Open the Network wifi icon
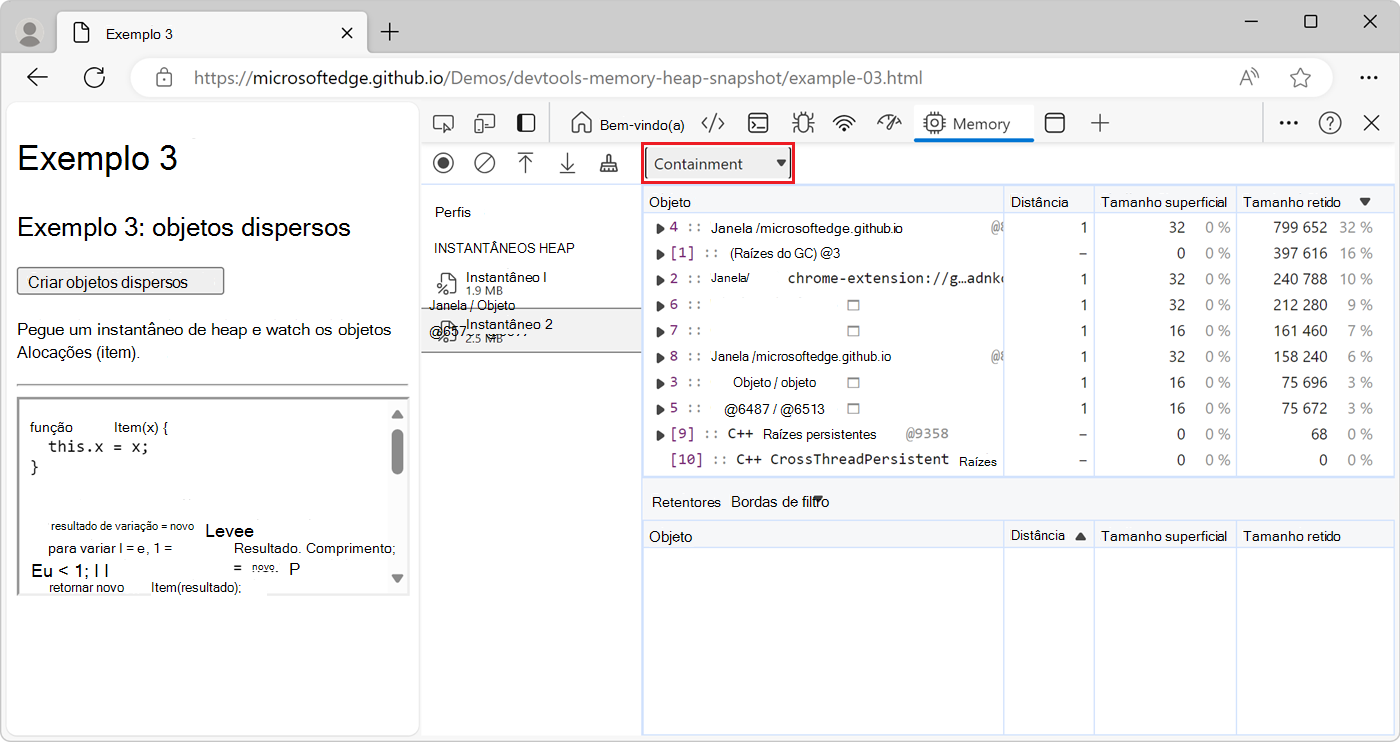The width and height of the screenshot is (1400, 742). click(845, 123)
